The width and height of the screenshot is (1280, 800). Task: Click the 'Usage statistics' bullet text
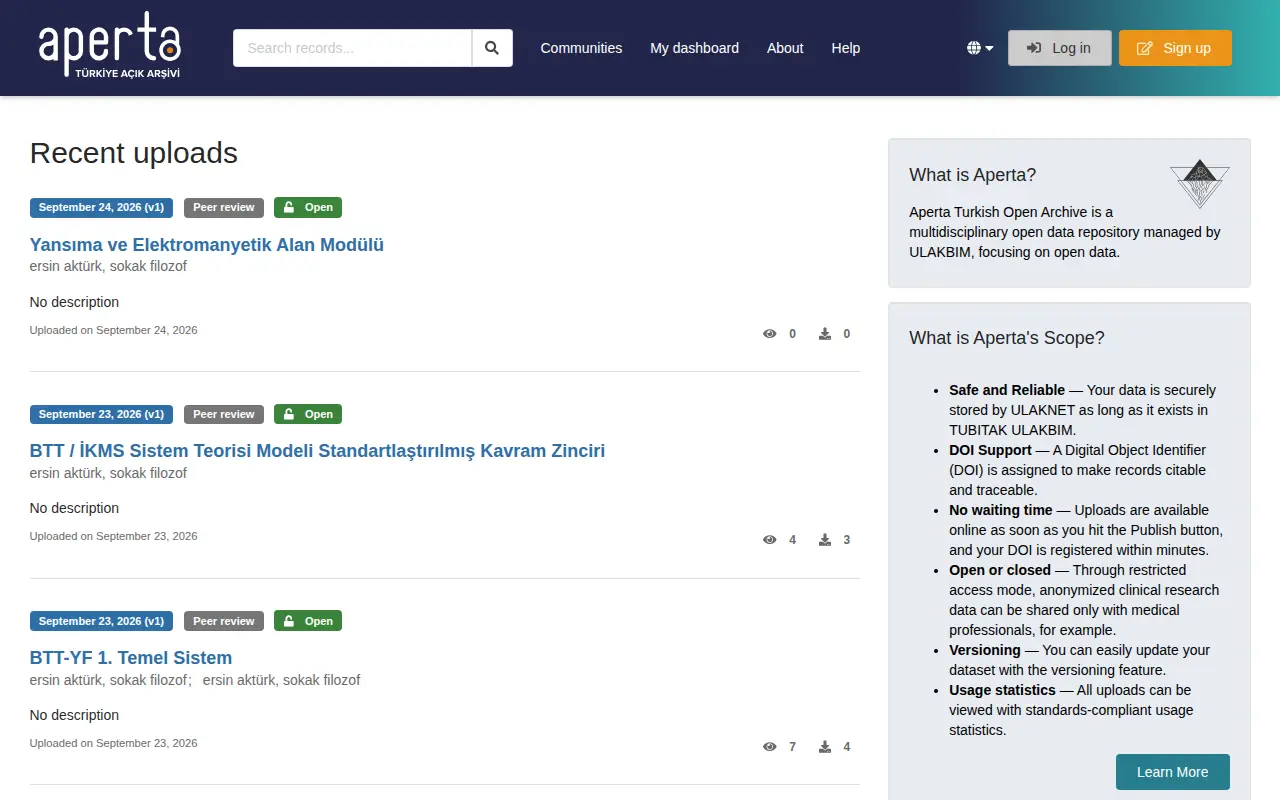pos(1002,690)
